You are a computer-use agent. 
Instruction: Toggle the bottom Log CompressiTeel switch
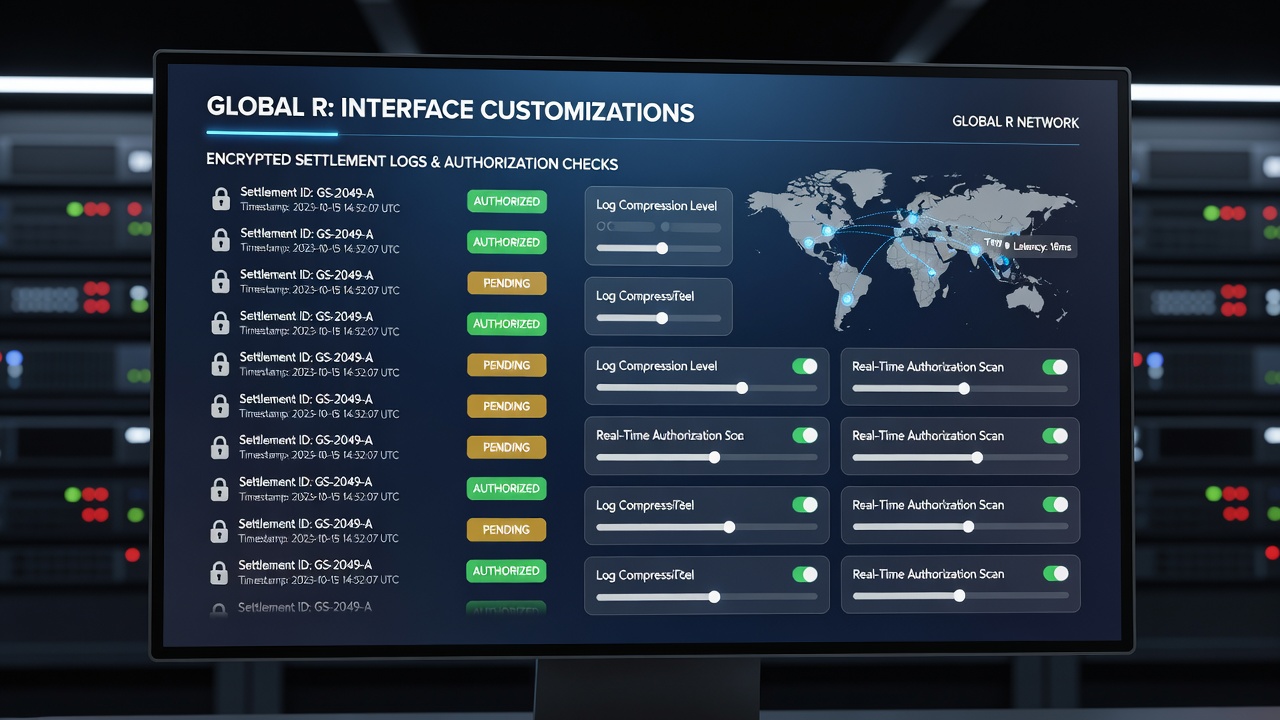[x=805, y=574]
